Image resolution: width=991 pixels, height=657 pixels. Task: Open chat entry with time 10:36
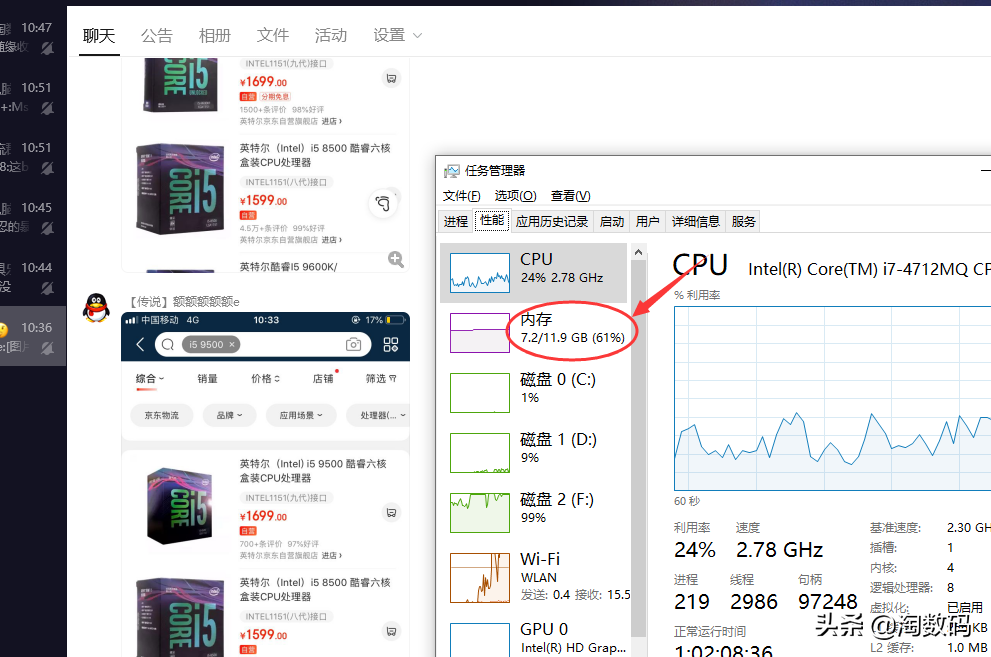(x=33, y=336)
